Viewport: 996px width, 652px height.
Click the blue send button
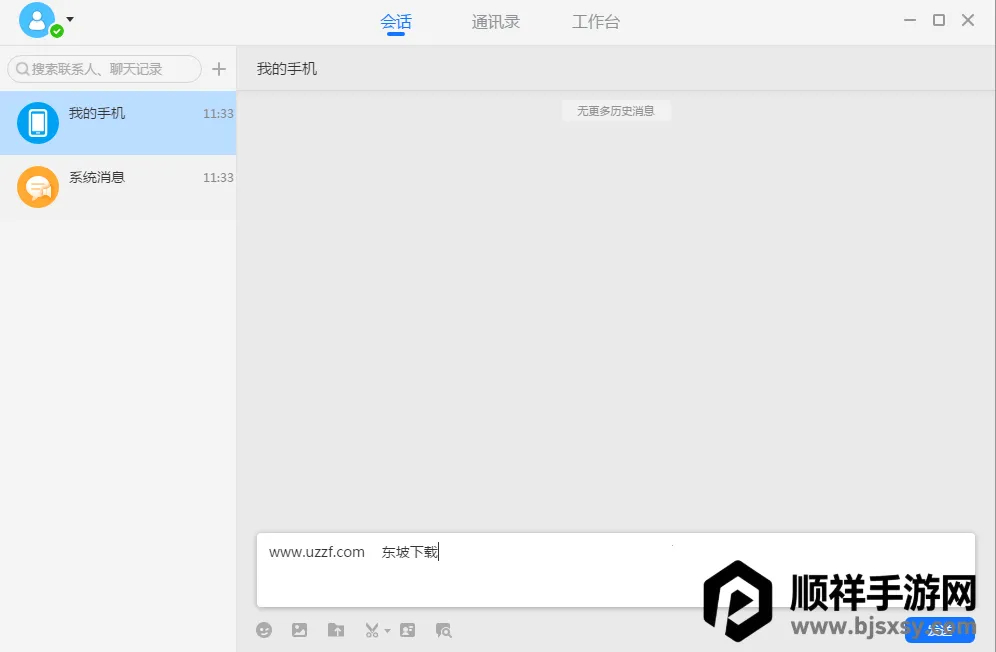(939, 629)
